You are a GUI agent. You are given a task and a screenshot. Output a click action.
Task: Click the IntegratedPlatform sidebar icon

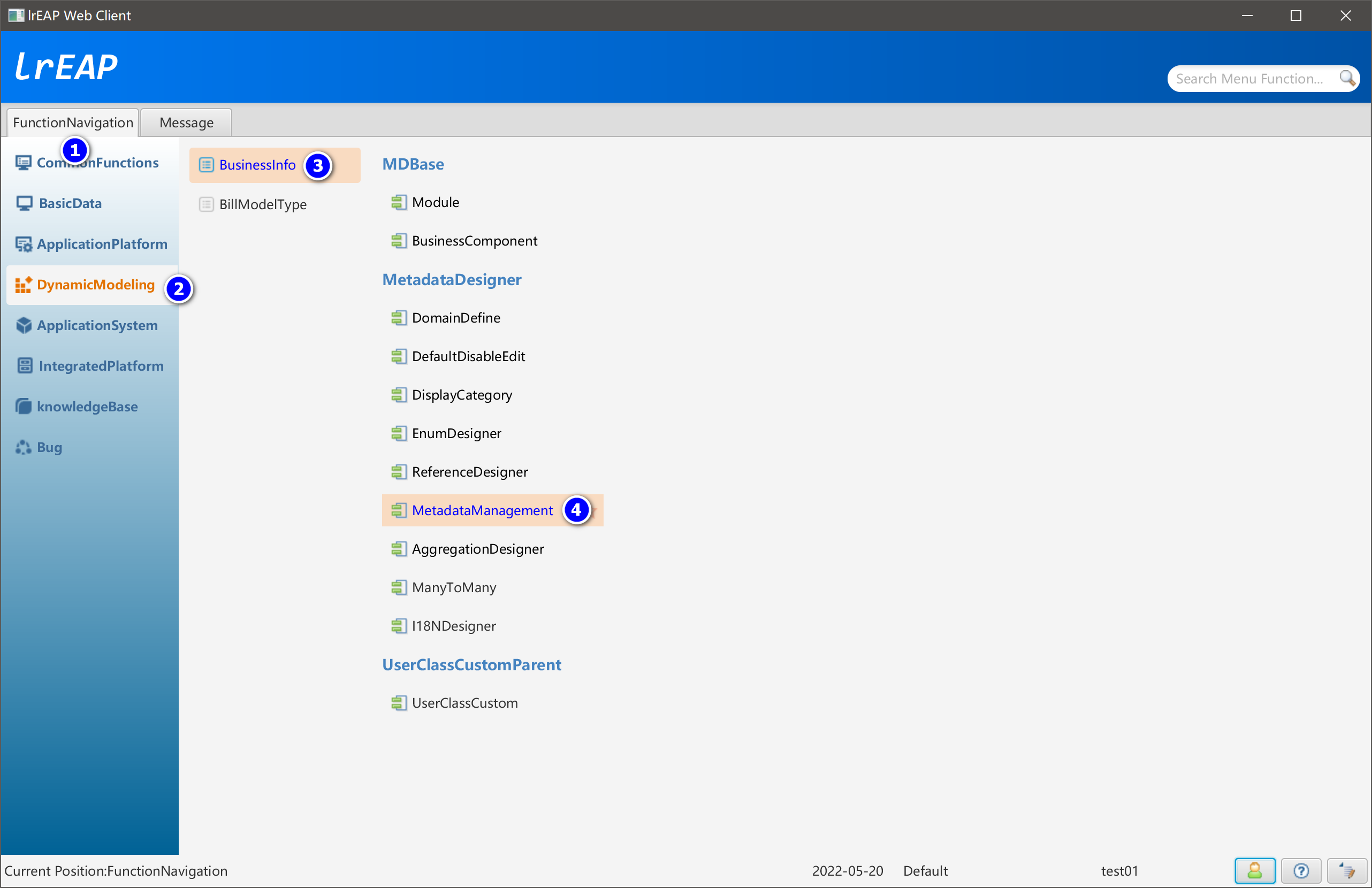point(24,366)
